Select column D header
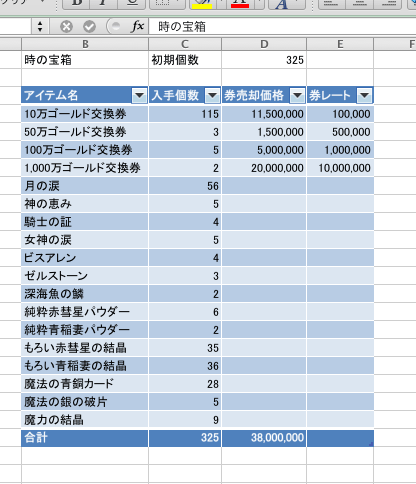The image size is (416, 484). tap(264, 44)
